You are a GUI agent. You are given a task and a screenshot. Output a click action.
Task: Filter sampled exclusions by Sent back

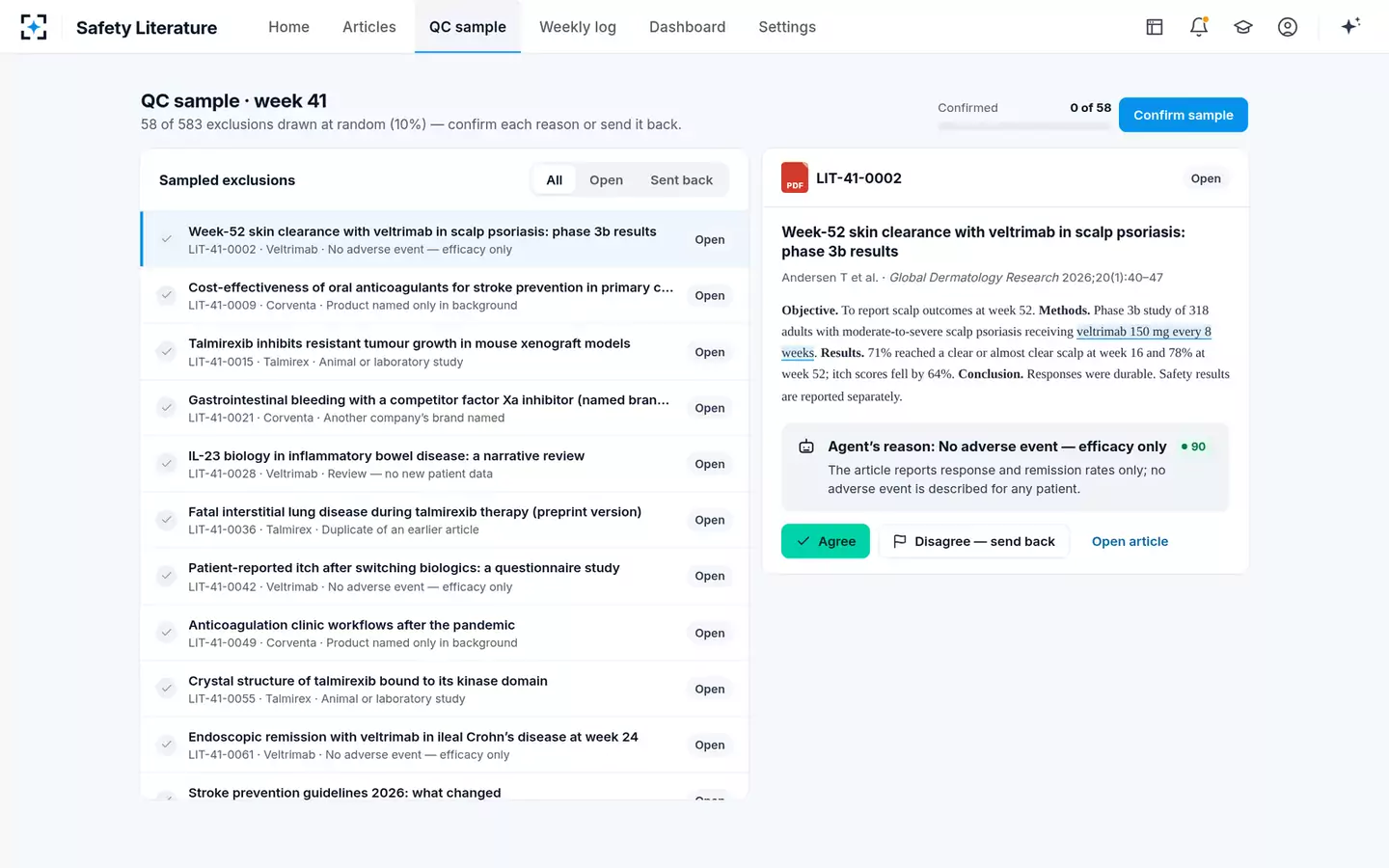(681, 179)
